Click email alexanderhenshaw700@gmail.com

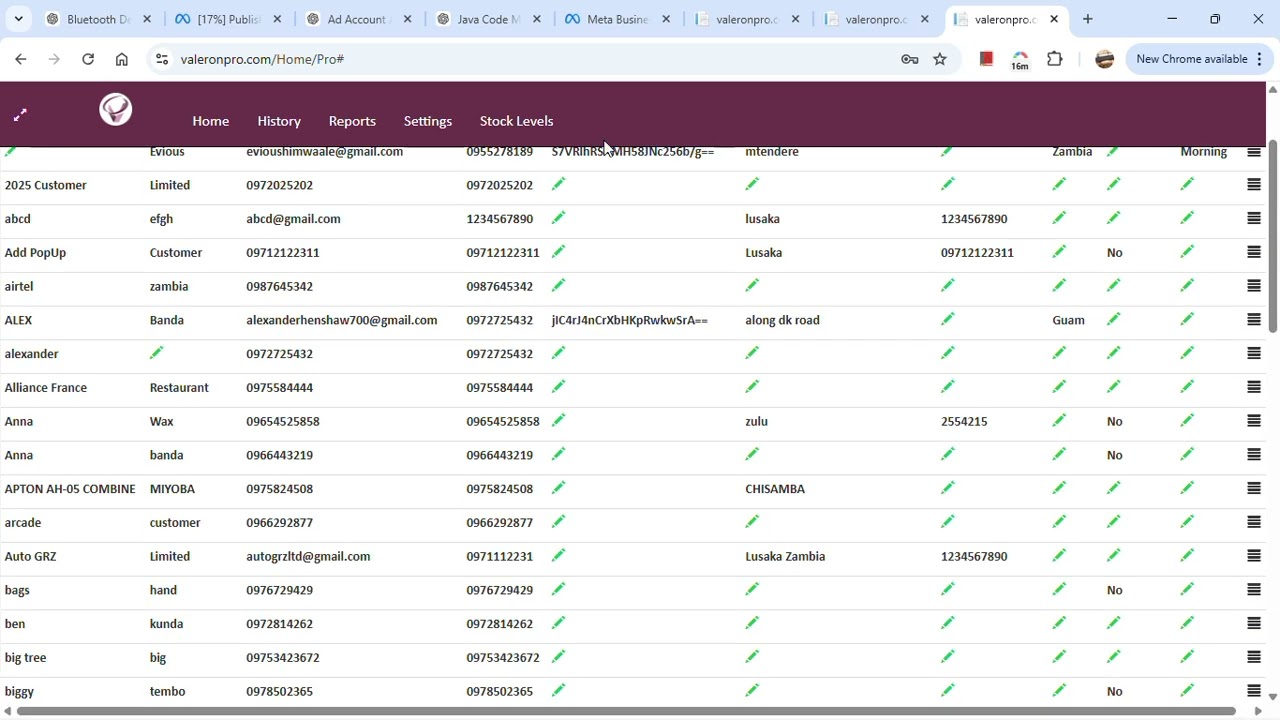pos(342,320)
